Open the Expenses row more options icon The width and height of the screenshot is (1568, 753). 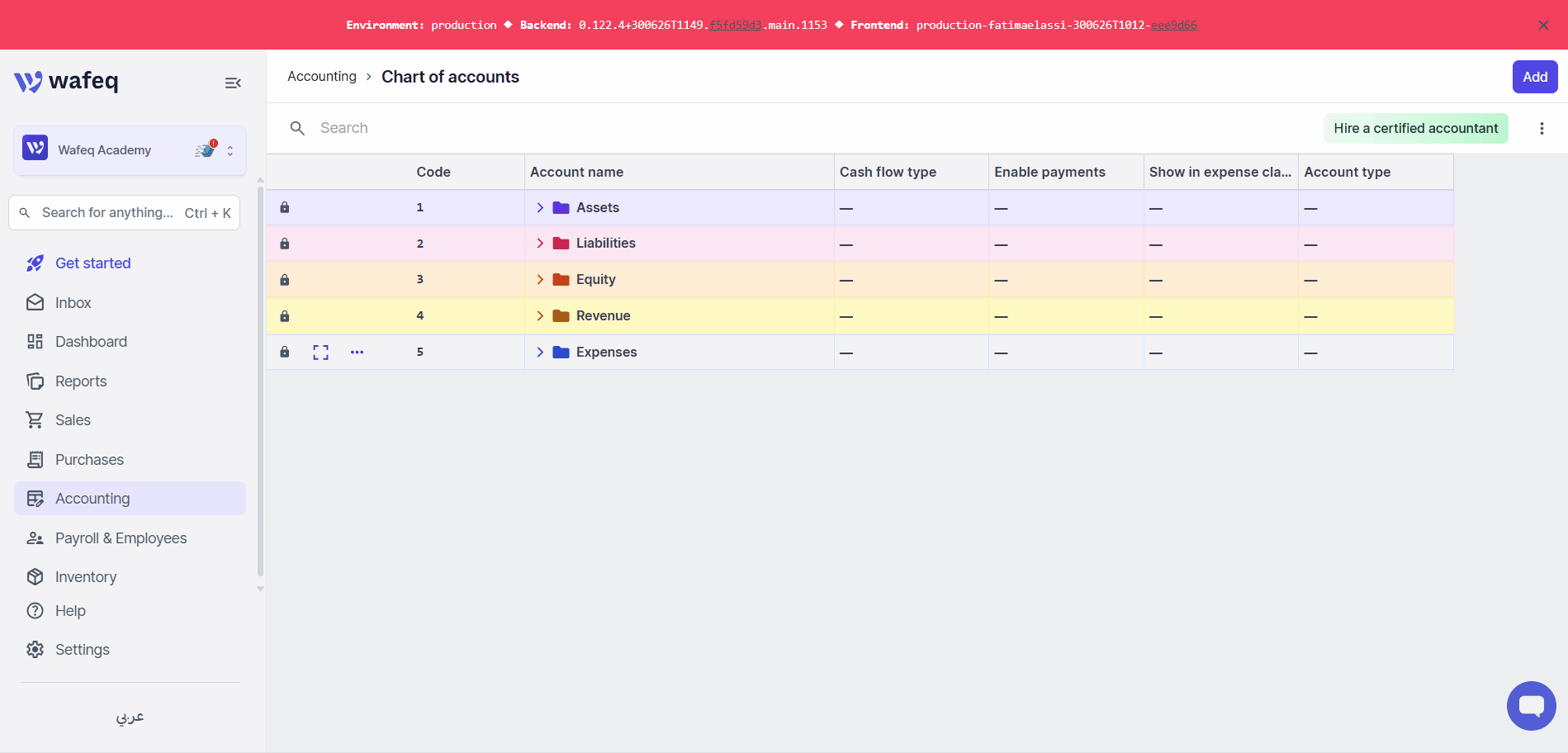[x=357, y=352]
